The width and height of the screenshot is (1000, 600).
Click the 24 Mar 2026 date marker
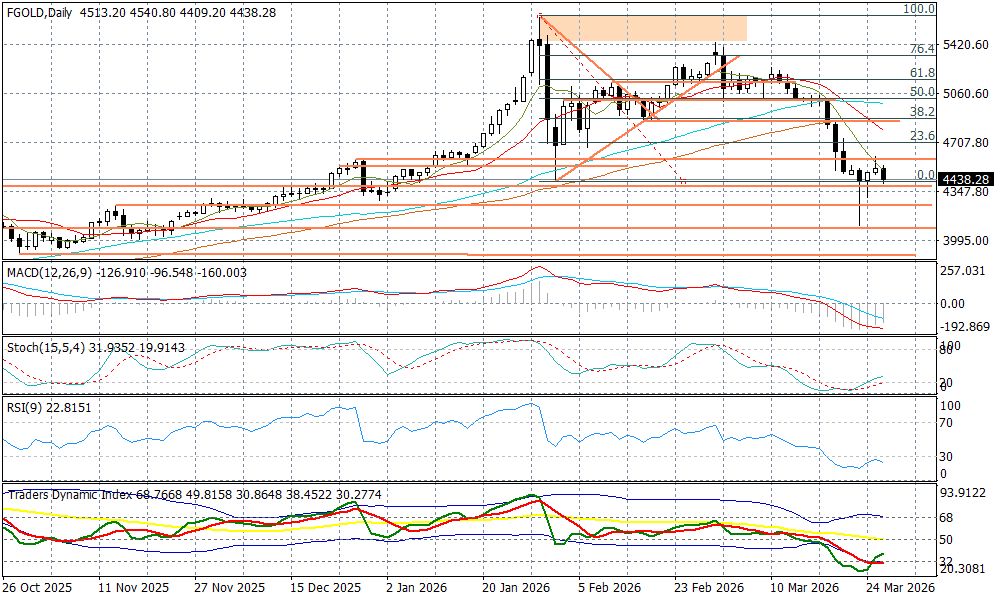pyautogui.click(x=900, y=589)
